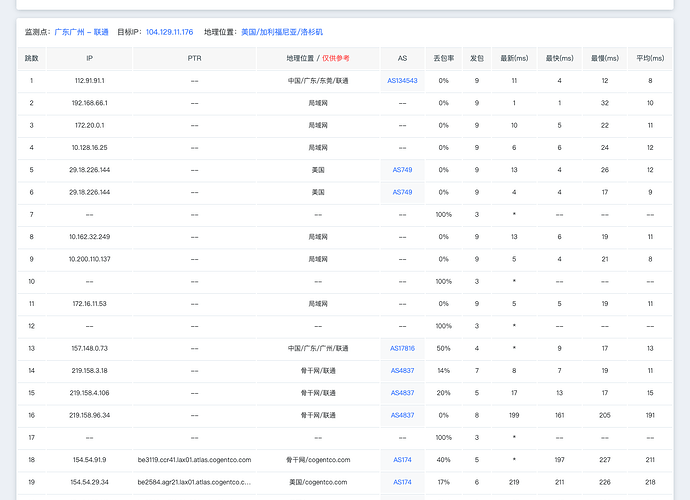Click the AS column header
This screenshot has width=690, height=500.
(x=402, y=58)
